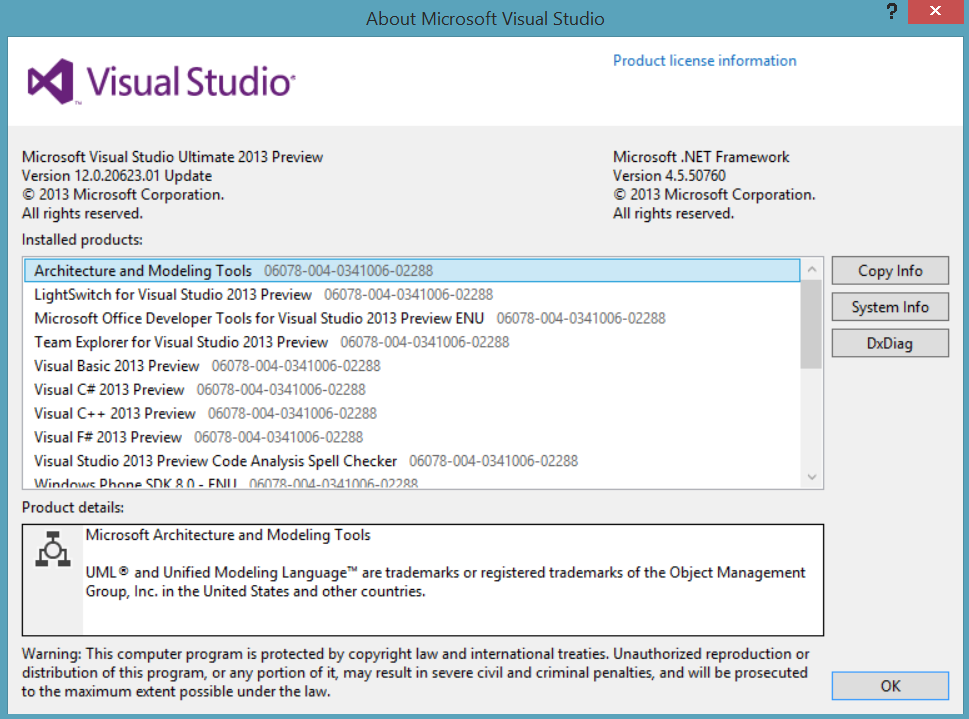Click the System Info button
This screenshot has width=969, height=719.
point(890,307)
